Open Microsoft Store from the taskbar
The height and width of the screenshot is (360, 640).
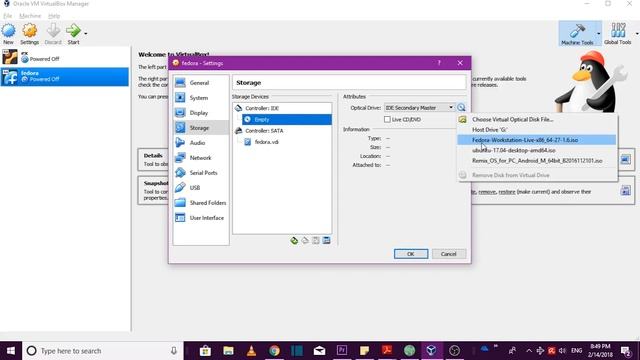(x=205, y=351)
